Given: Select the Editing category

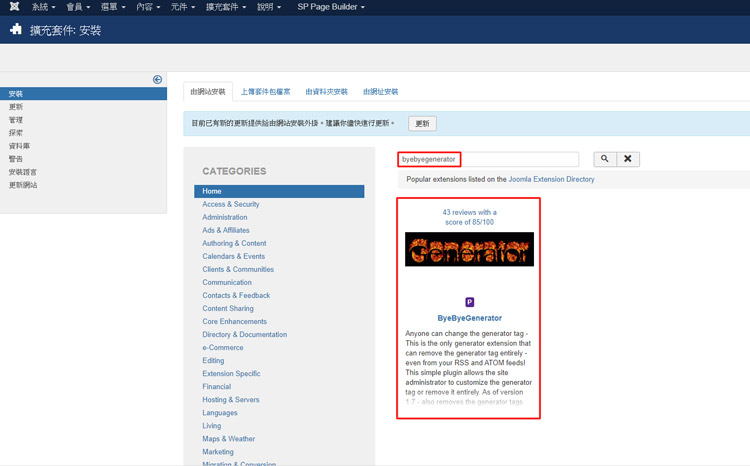Looking at the screenshot, I should (213, 360).
